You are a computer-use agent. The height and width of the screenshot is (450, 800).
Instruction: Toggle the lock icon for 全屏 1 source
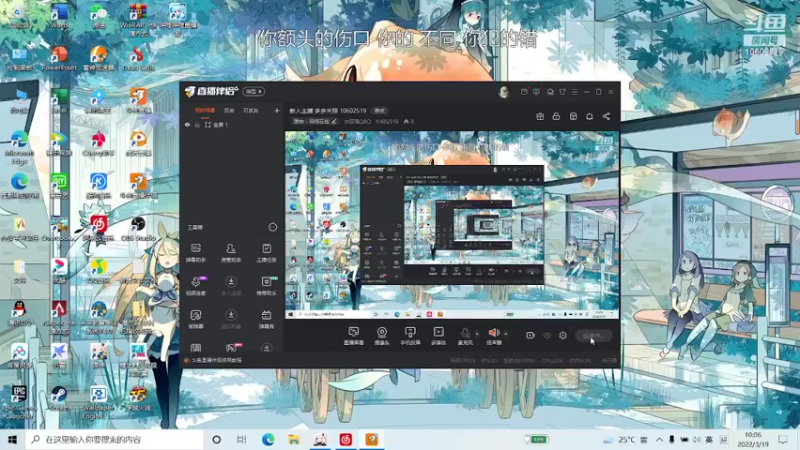[197, 124]
